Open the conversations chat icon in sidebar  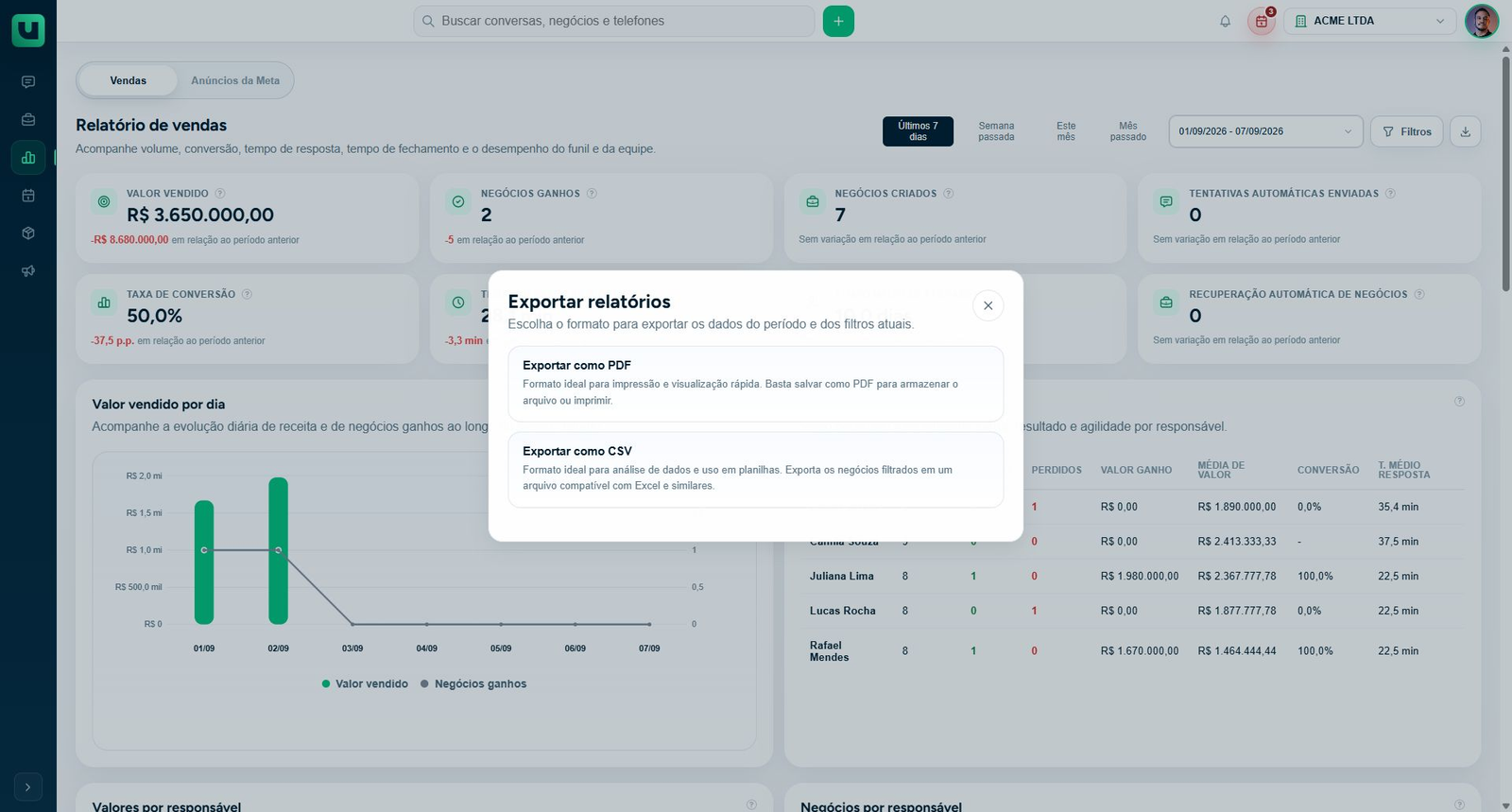(28, 82)
